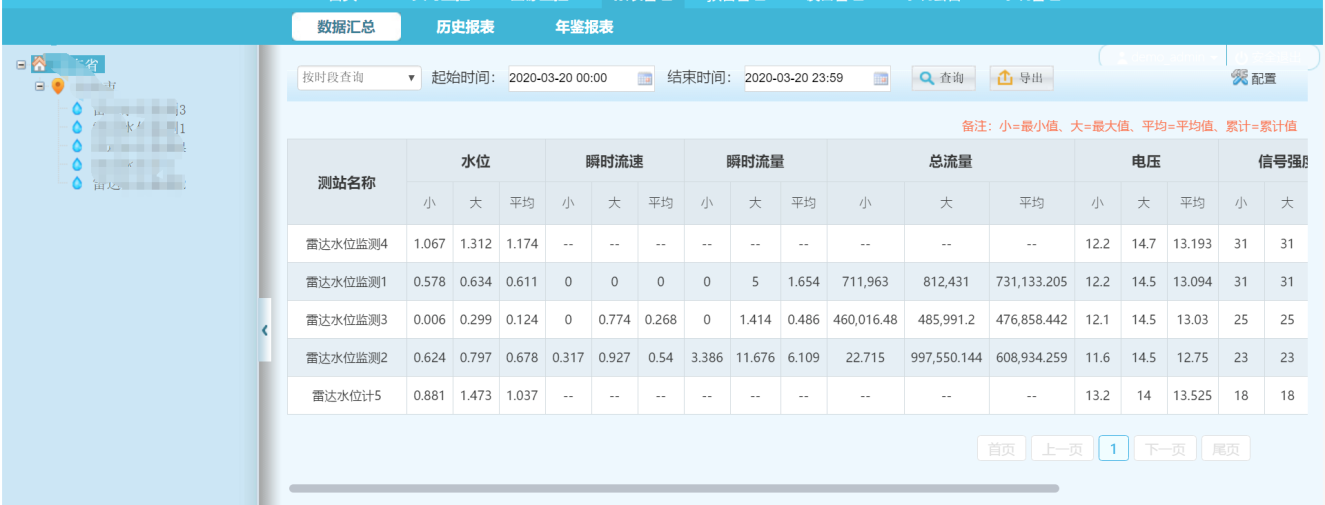Viewport: 1325px width, 505px height.
Task: Click the home icon at the tree root
Action: pos(40,64)
